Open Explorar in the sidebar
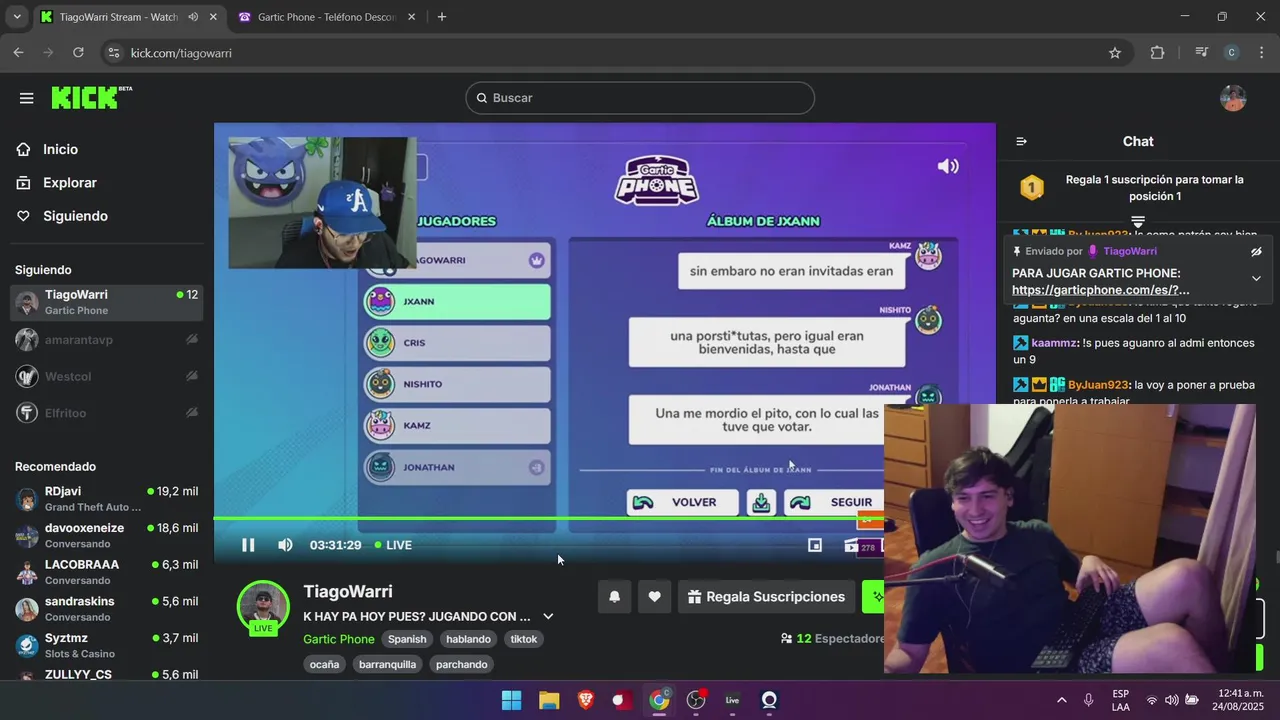The height and width of the screenshot is (720, 1280). point(69,183)
